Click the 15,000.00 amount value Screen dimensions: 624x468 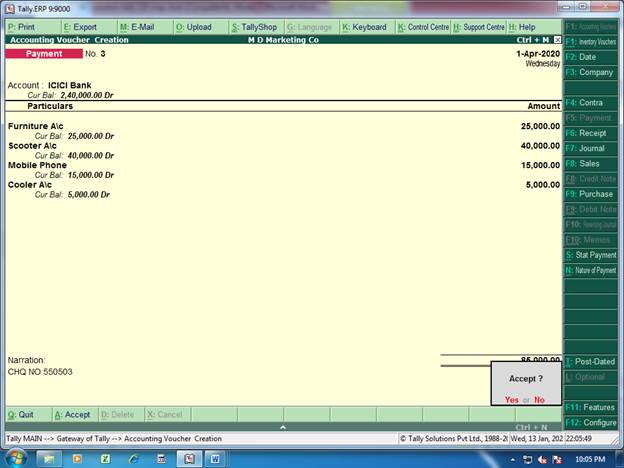pyautogui.click(x=540, y=165)
